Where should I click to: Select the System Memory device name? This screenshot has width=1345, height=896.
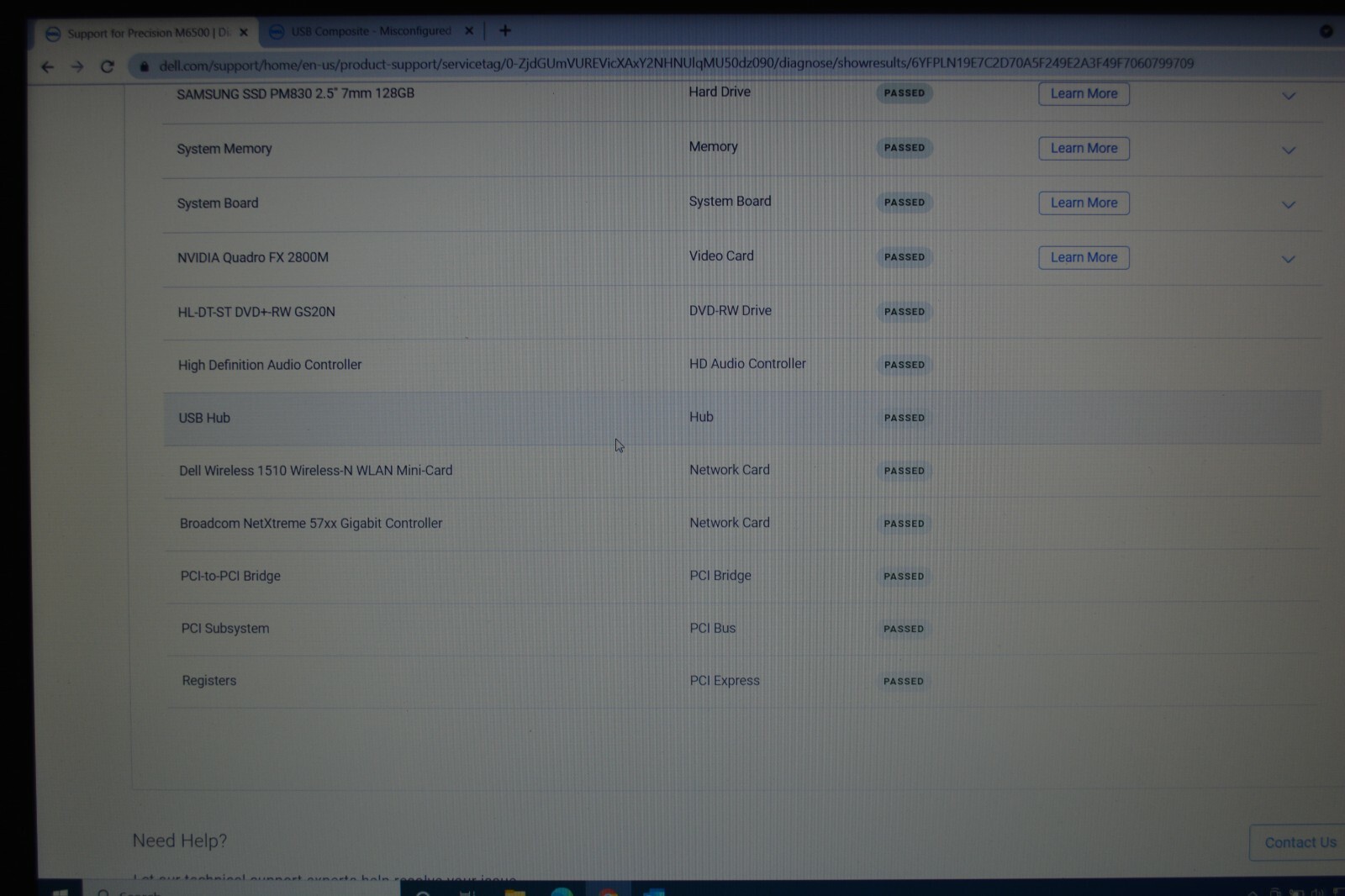coord(224,149)
